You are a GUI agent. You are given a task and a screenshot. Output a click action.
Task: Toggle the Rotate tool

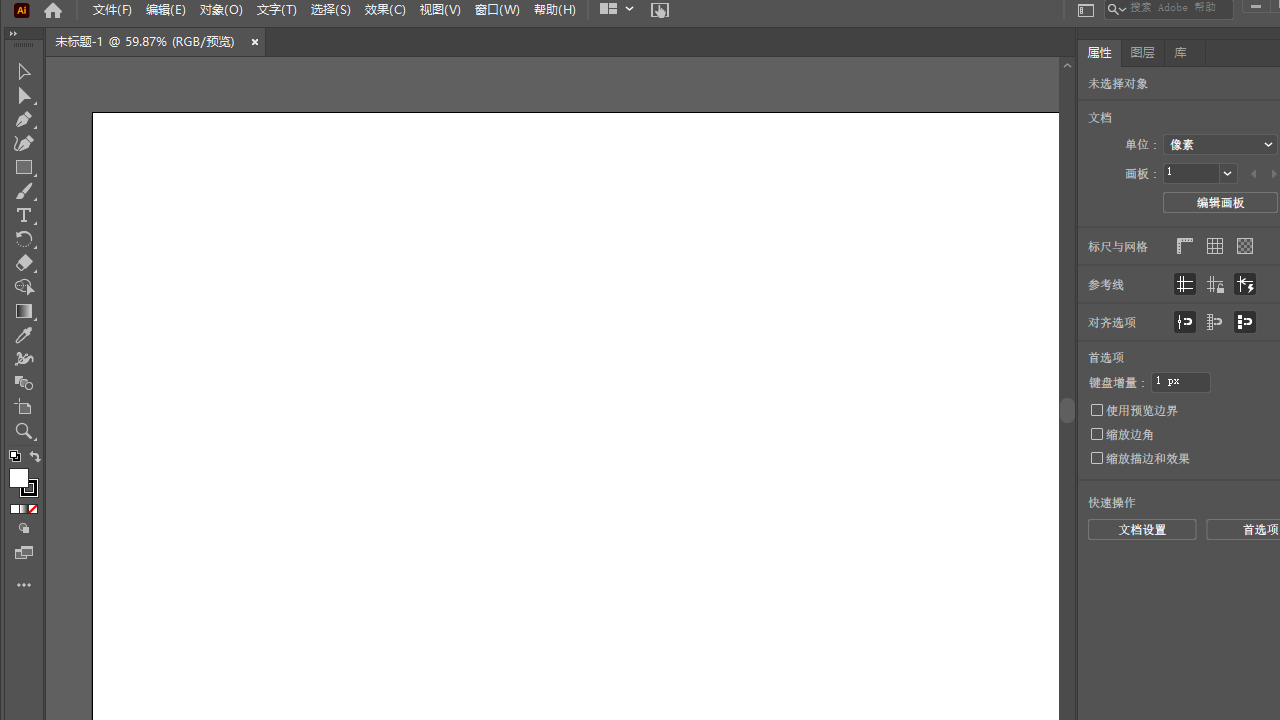(x=24, y=239)
